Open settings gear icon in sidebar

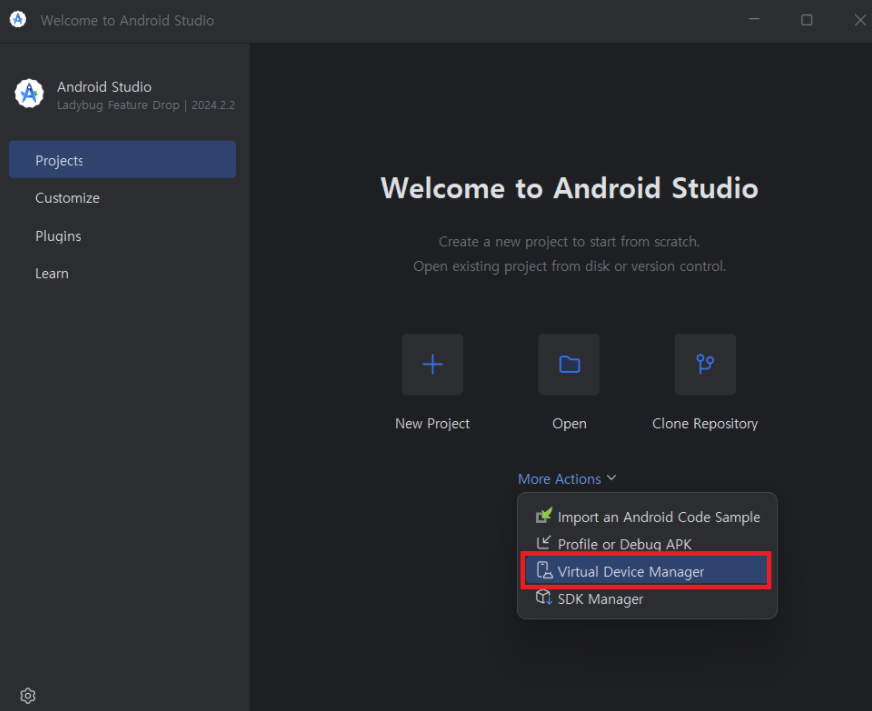click(28, 695)
